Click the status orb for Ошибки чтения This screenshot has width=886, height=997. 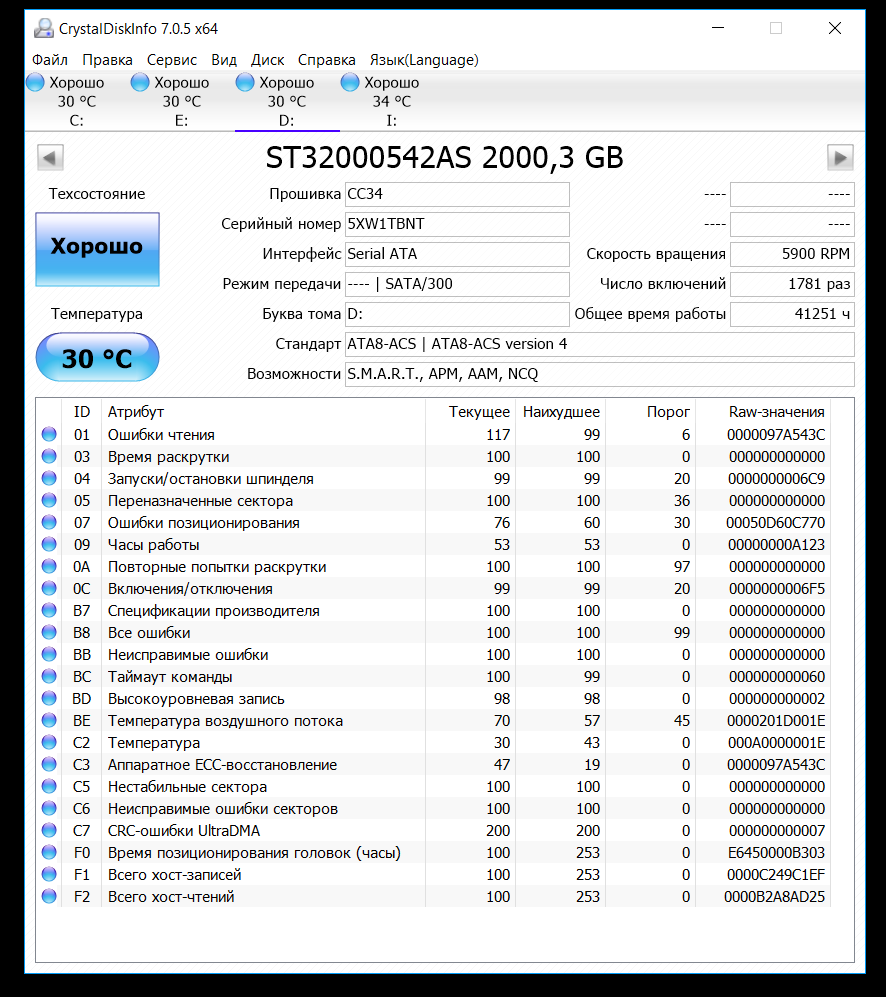coord(49,434)
